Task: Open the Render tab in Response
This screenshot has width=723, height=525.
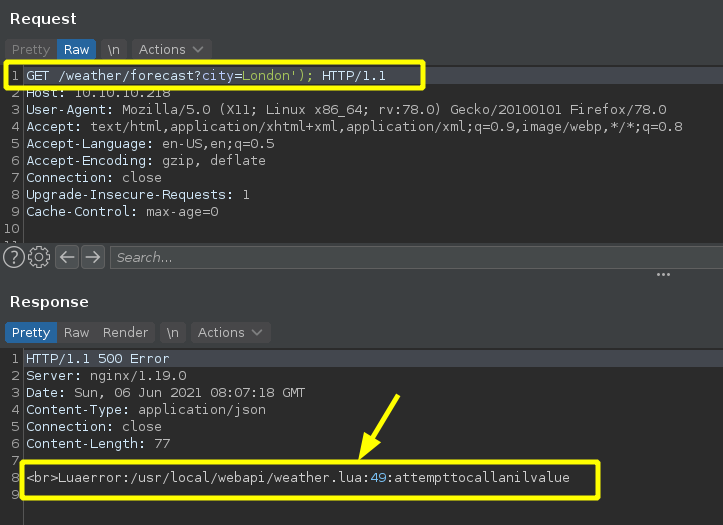Action: pyautogui.click(x=125, y=332)
